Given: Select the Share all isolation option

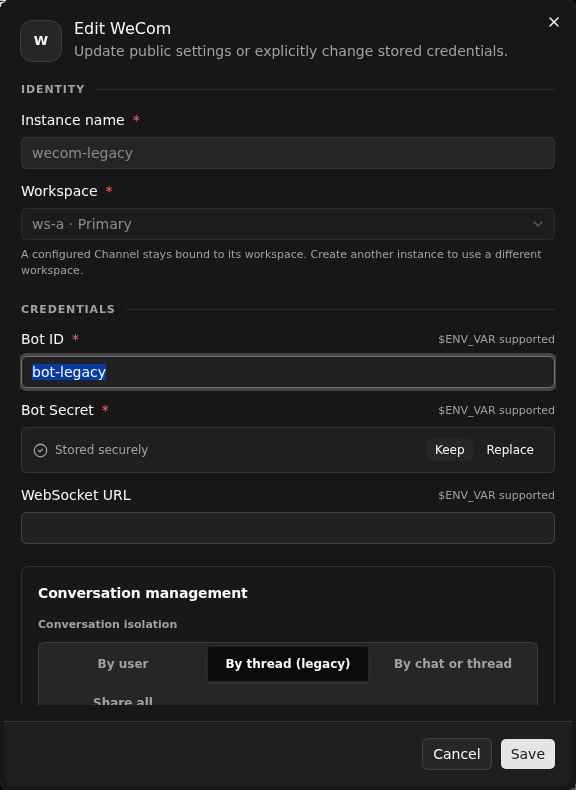Looking at the screenshot, I should point(123,700).
